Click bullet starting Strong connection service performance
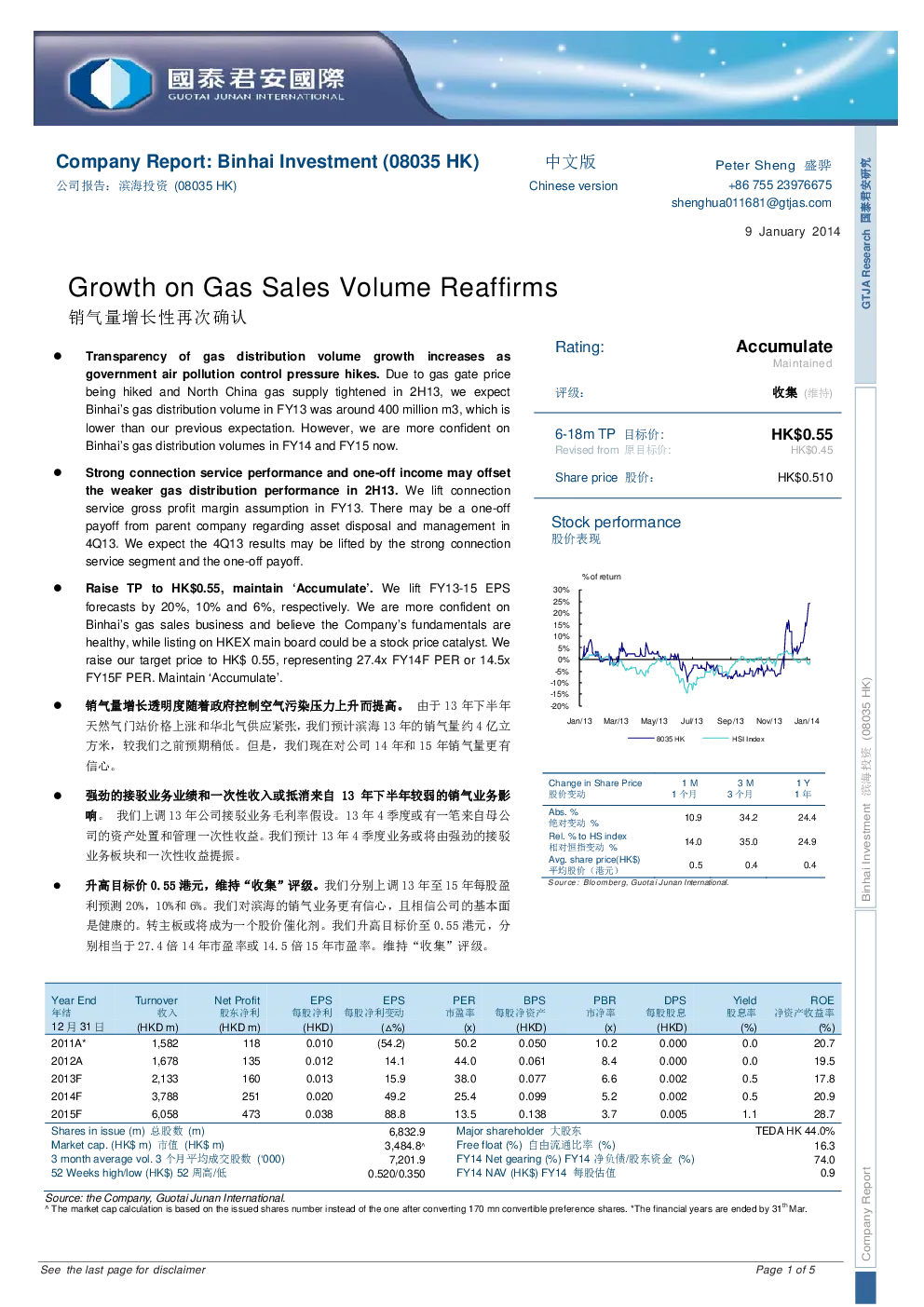Screen dimensions: 924x1307 pyautogui.click(x=298, y=517)
